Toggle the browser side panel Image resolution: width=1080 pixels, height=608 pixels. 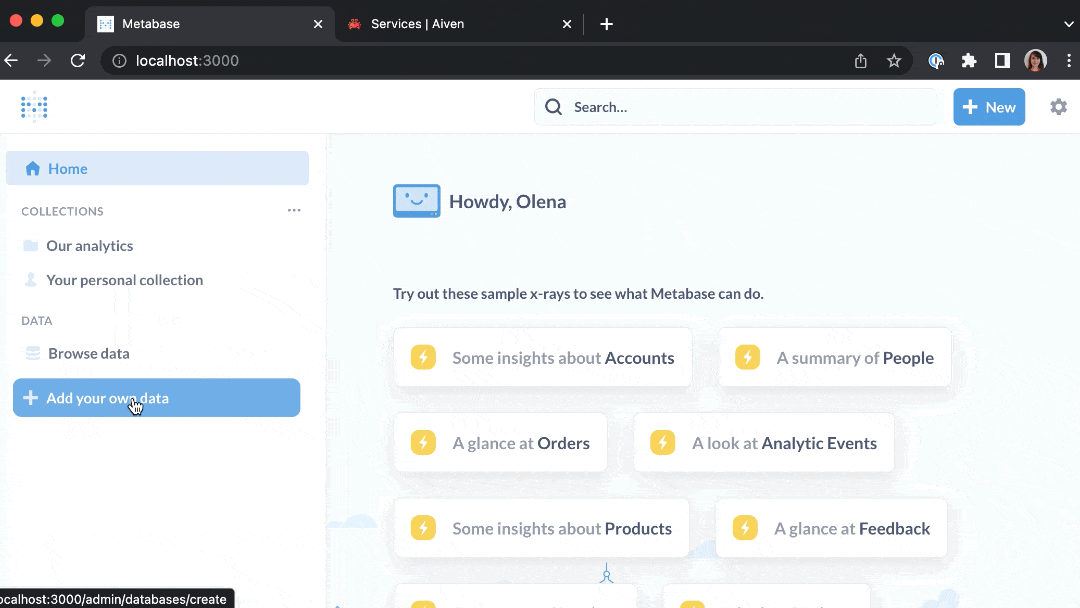point(1002,61)
